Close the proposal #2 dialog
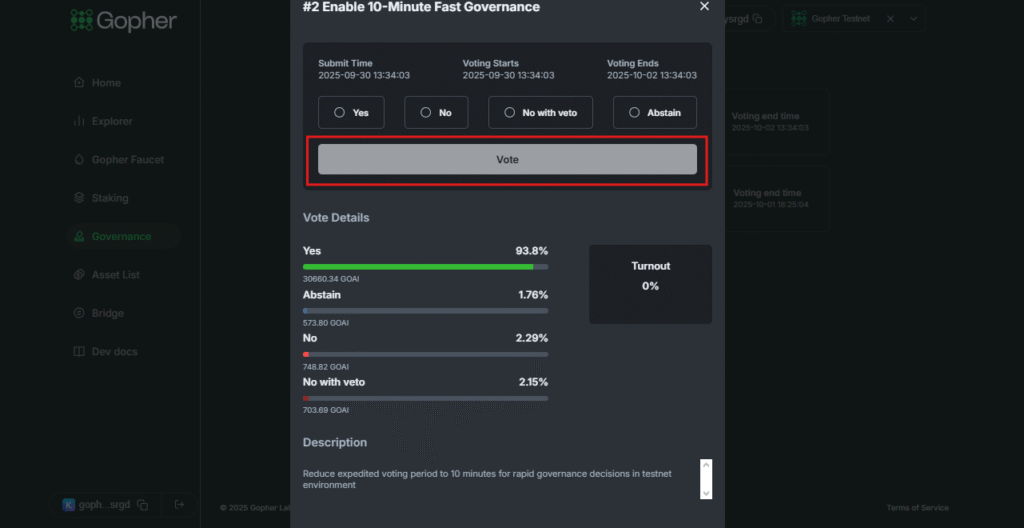The image size is (1024, 528). pos(704,7)
